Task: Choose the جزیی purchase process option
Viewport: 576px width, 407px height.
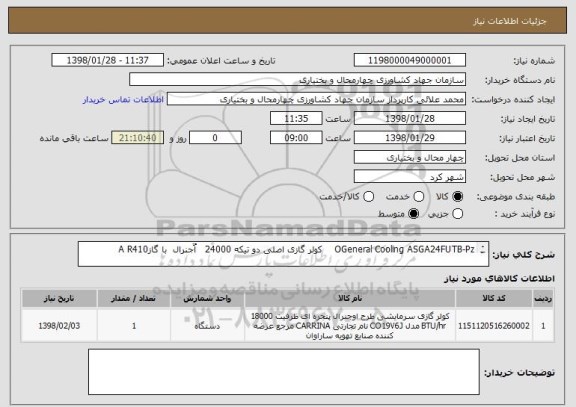Action: tap(457, 214)
